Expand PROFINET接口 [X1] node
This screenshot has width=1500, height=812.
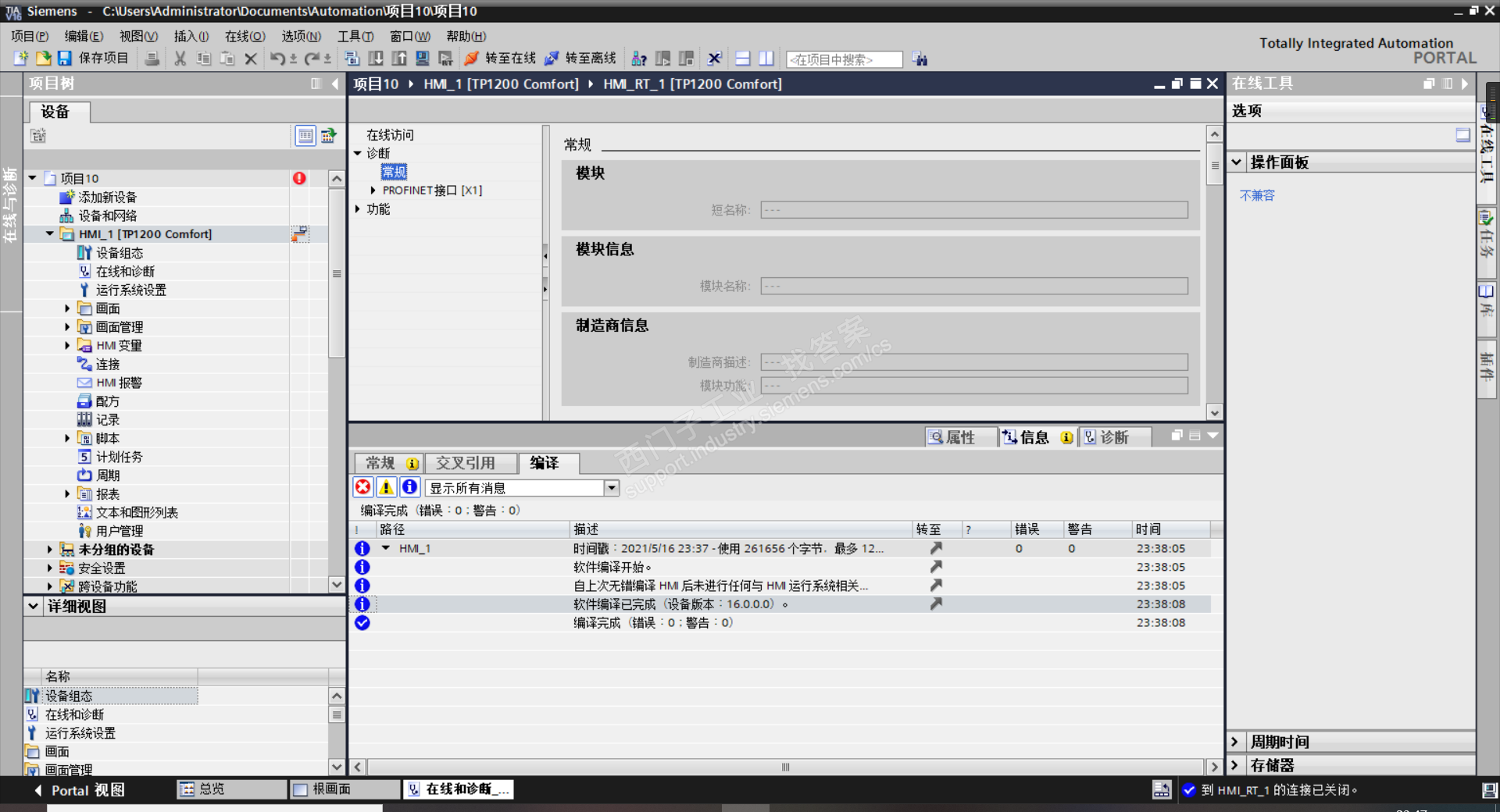tap(373, 190)
